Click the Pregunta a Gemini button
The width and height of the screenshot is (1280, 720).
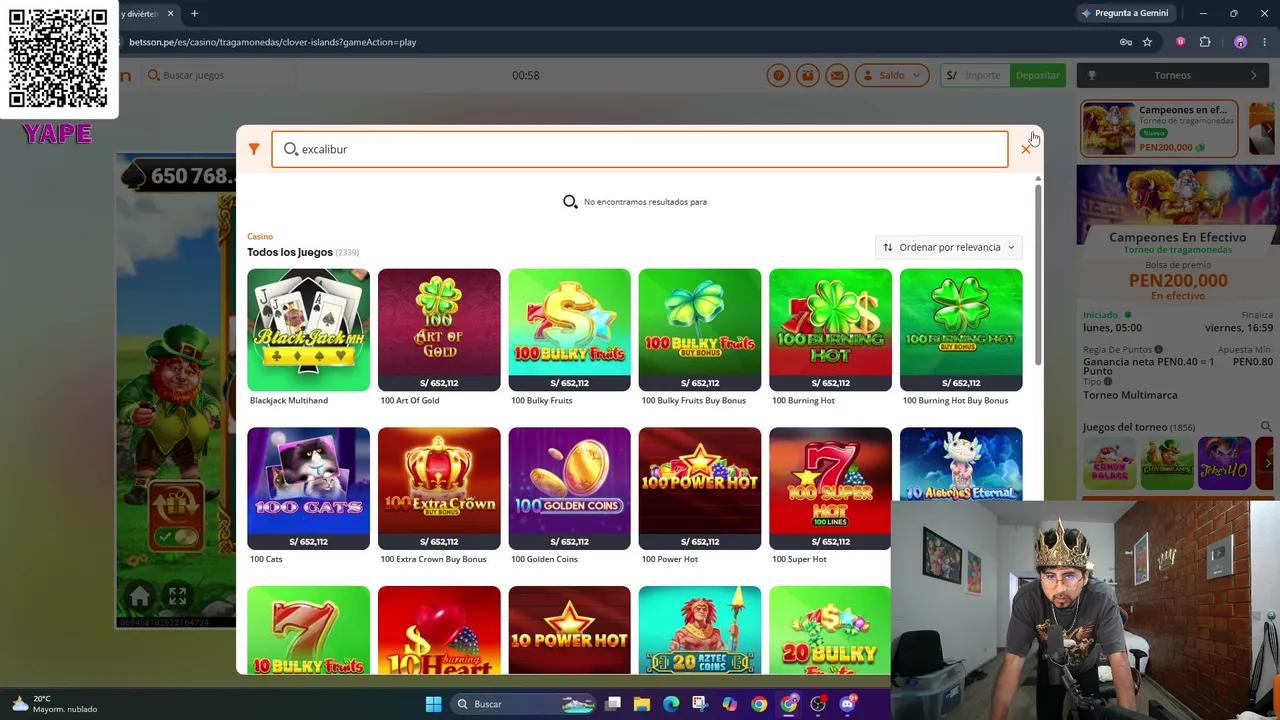click(x=1125, y=13)
